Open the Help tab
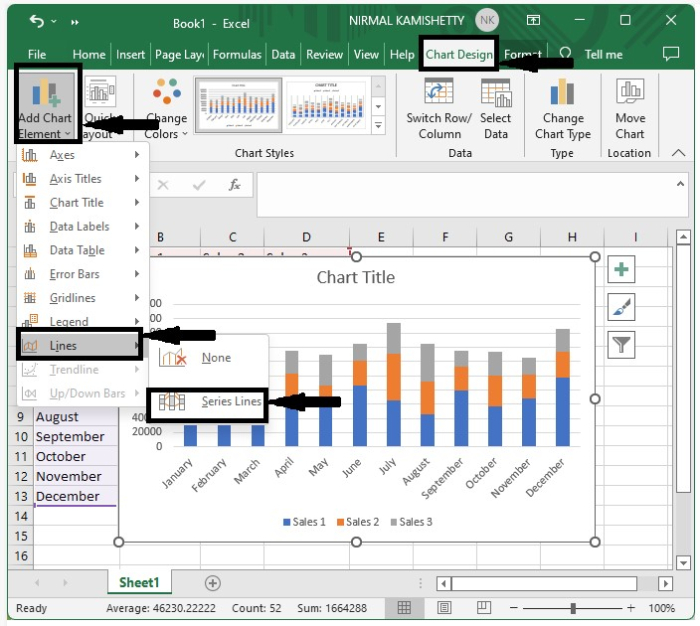Viewport: 700px width, 626px height. pos(402,54)
